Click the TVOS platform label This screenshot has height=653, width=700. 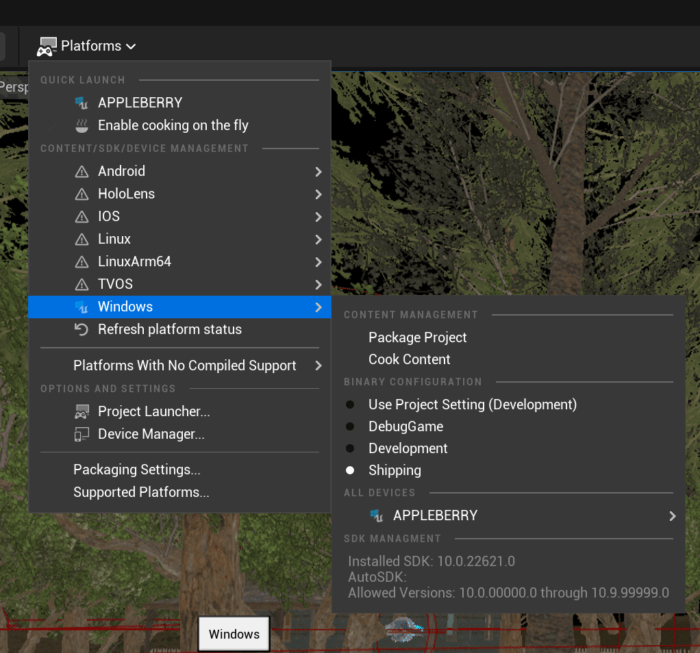click(x=115, y=284)
